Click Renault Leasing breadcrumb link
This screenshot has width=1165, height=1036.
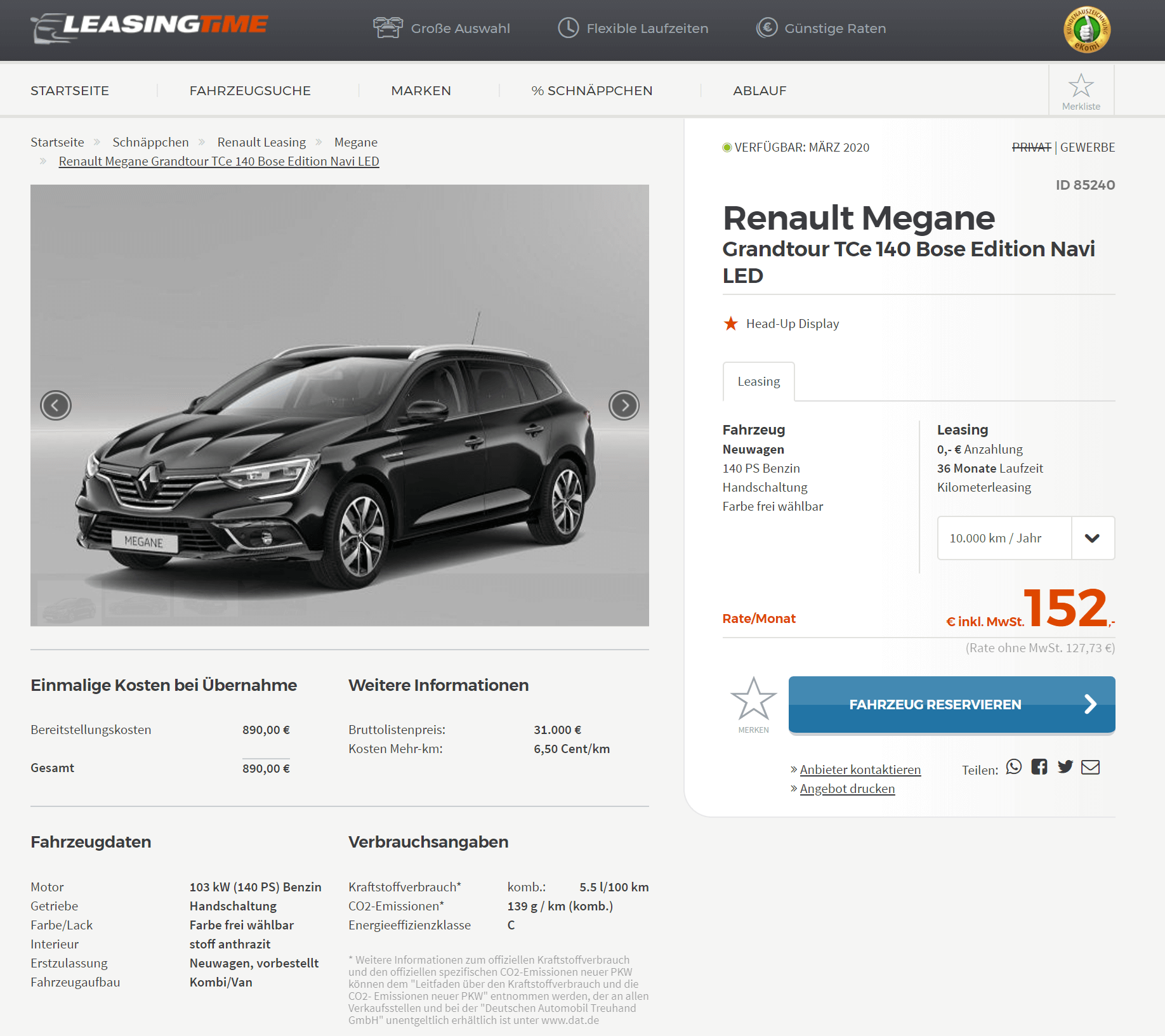click(x=261, y=142)
